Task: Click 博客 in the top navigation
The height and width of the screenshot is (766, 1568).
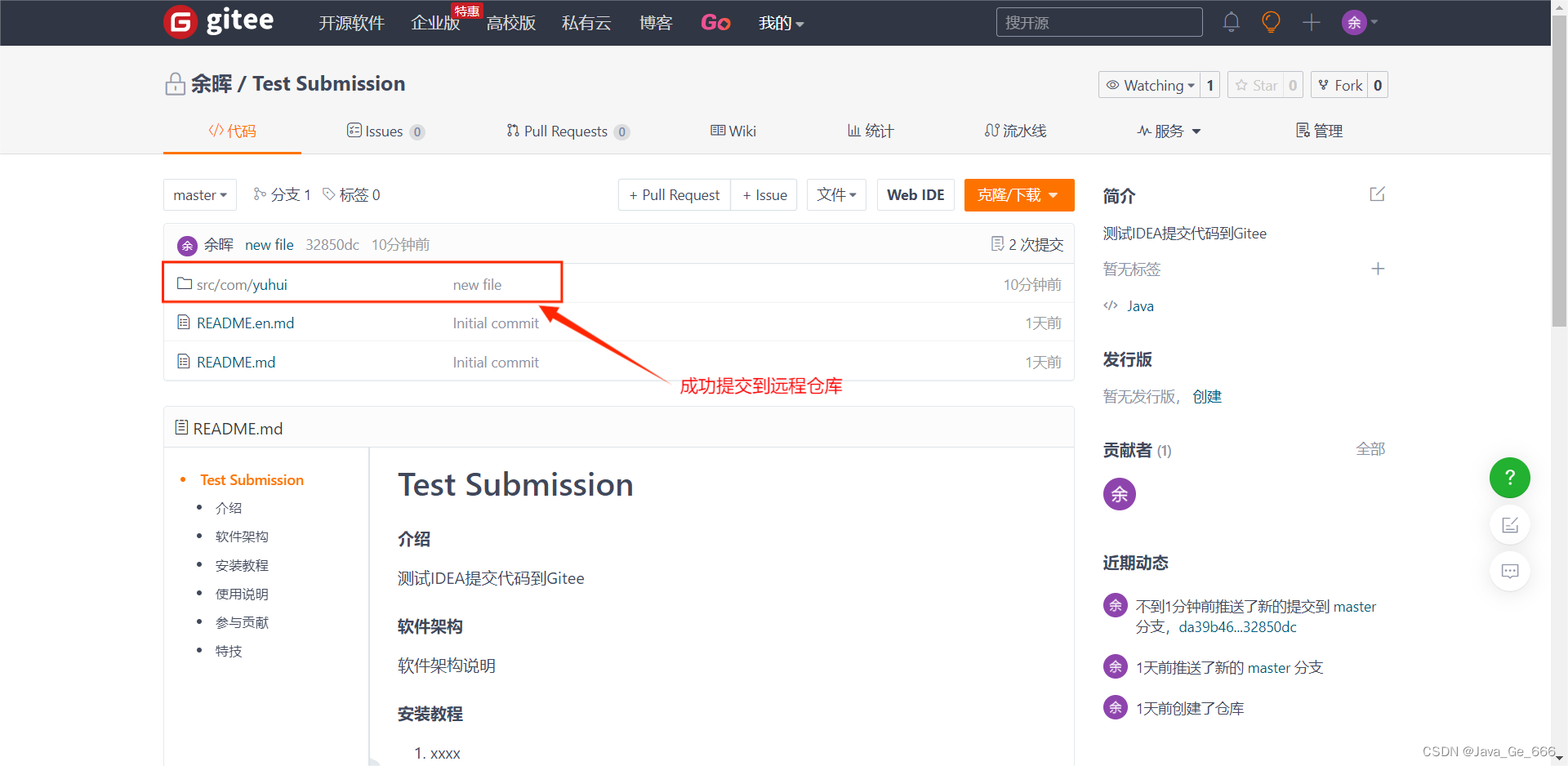Action: click(x=656, y=23)
